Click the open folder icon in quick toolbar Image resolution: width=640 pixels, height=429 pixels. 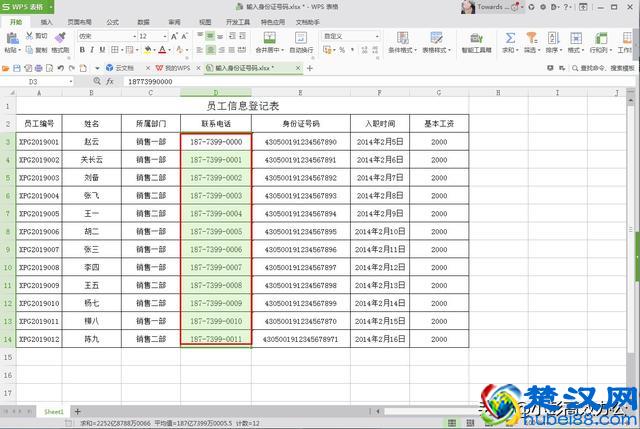point(6,68)
